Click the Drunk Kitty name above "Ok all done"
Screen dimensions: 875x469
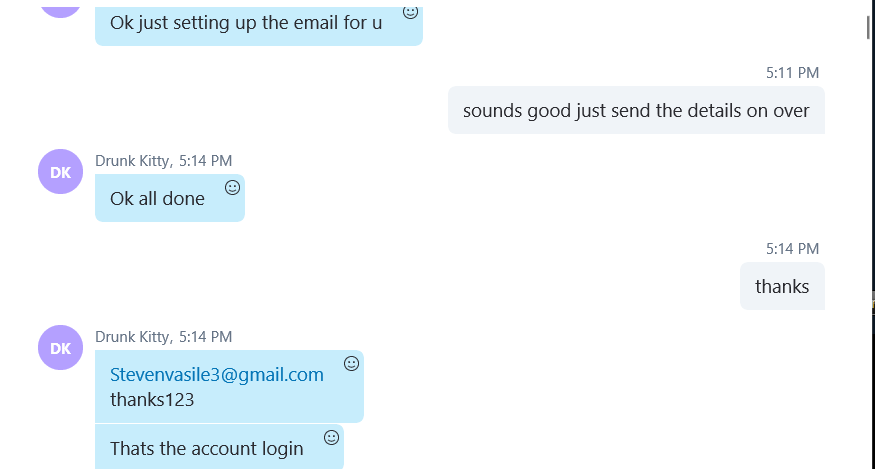(x=132, y=161)
